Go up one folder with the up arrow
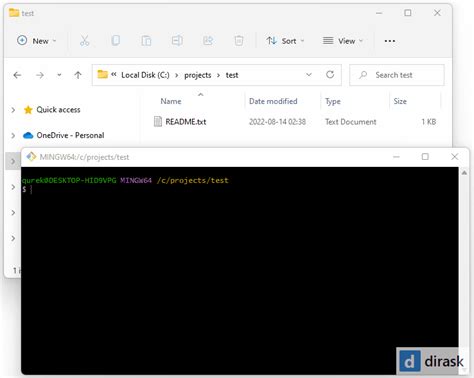The image size is (474, 378). [x=78, y=75]
